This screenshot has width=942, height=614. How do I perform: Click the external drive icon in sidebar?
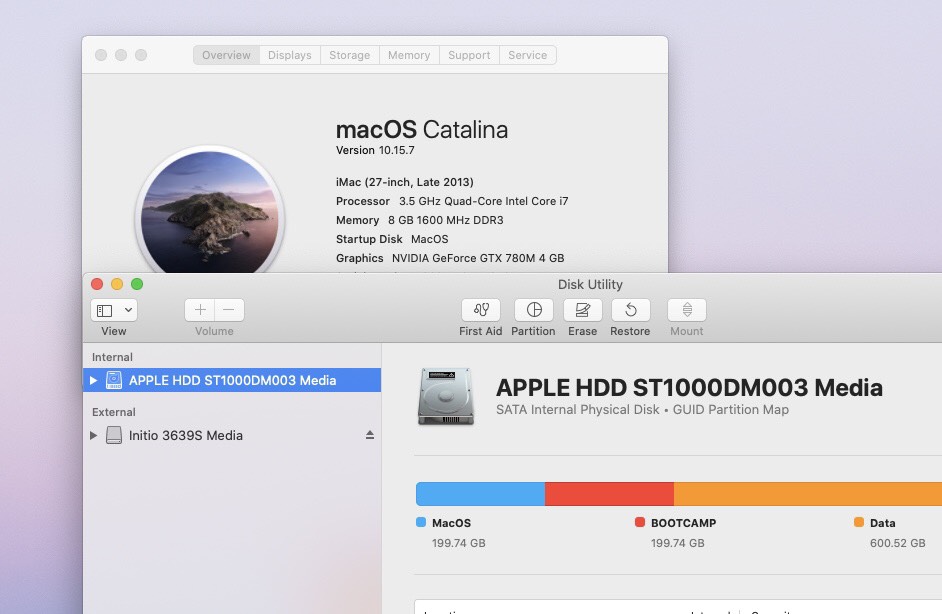(x=114, y=435)
